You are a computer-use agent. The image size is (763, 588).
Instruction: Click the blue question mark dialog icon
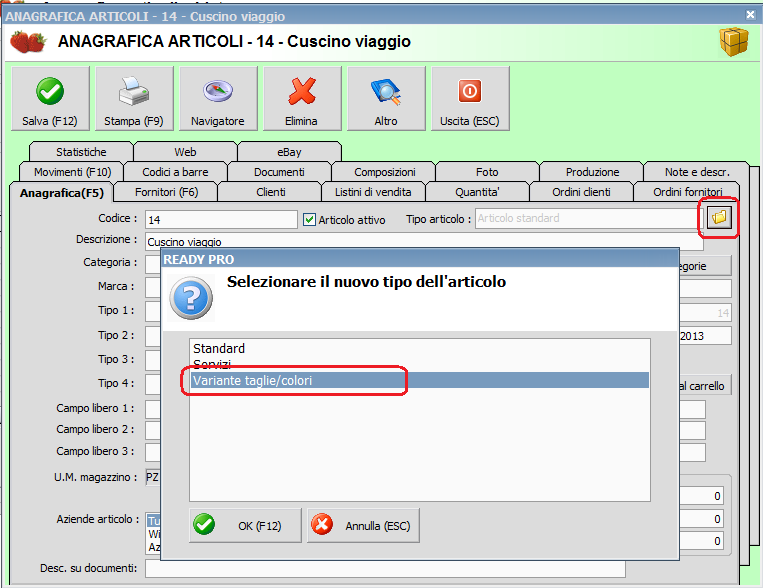191,298
